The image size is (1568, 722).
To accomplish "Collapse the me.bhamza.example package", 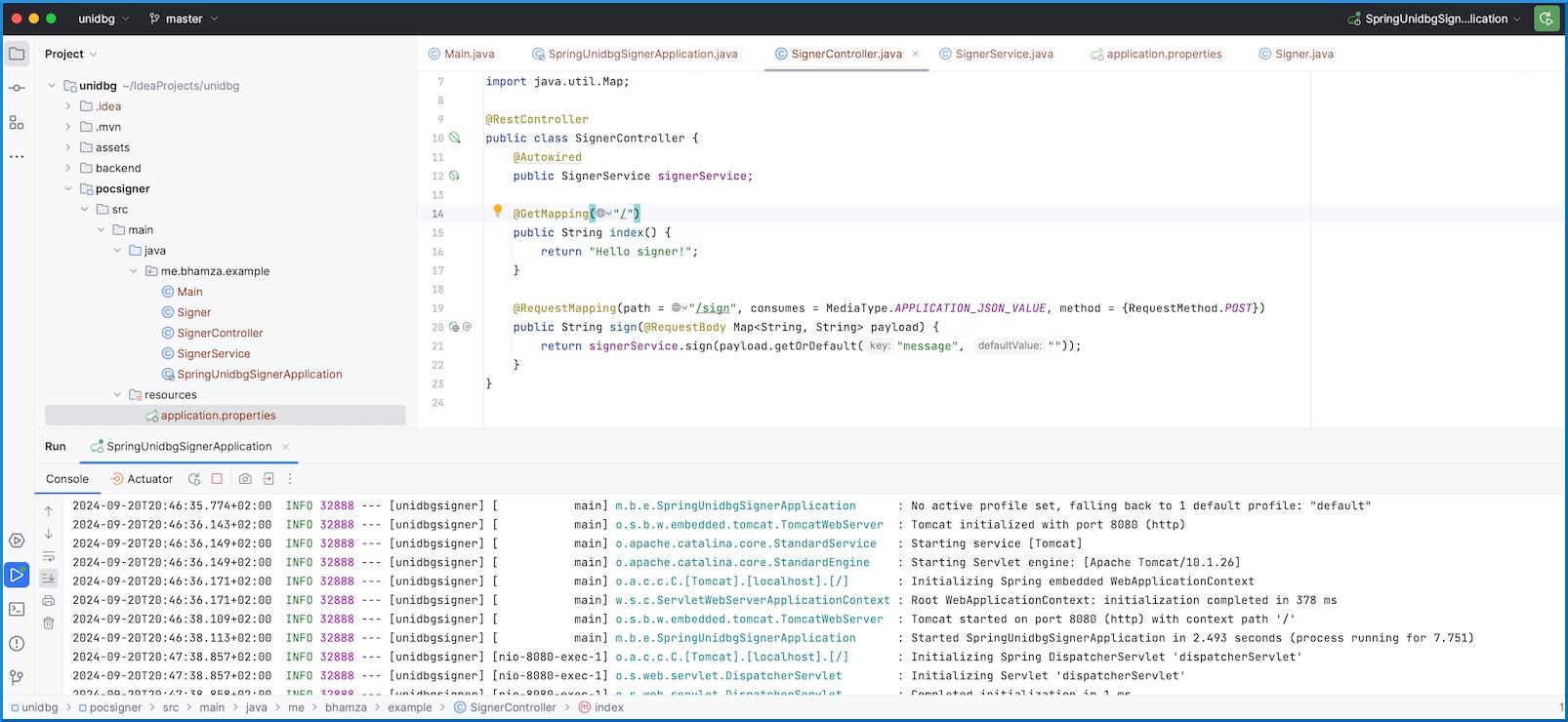I will click(134, 271).
